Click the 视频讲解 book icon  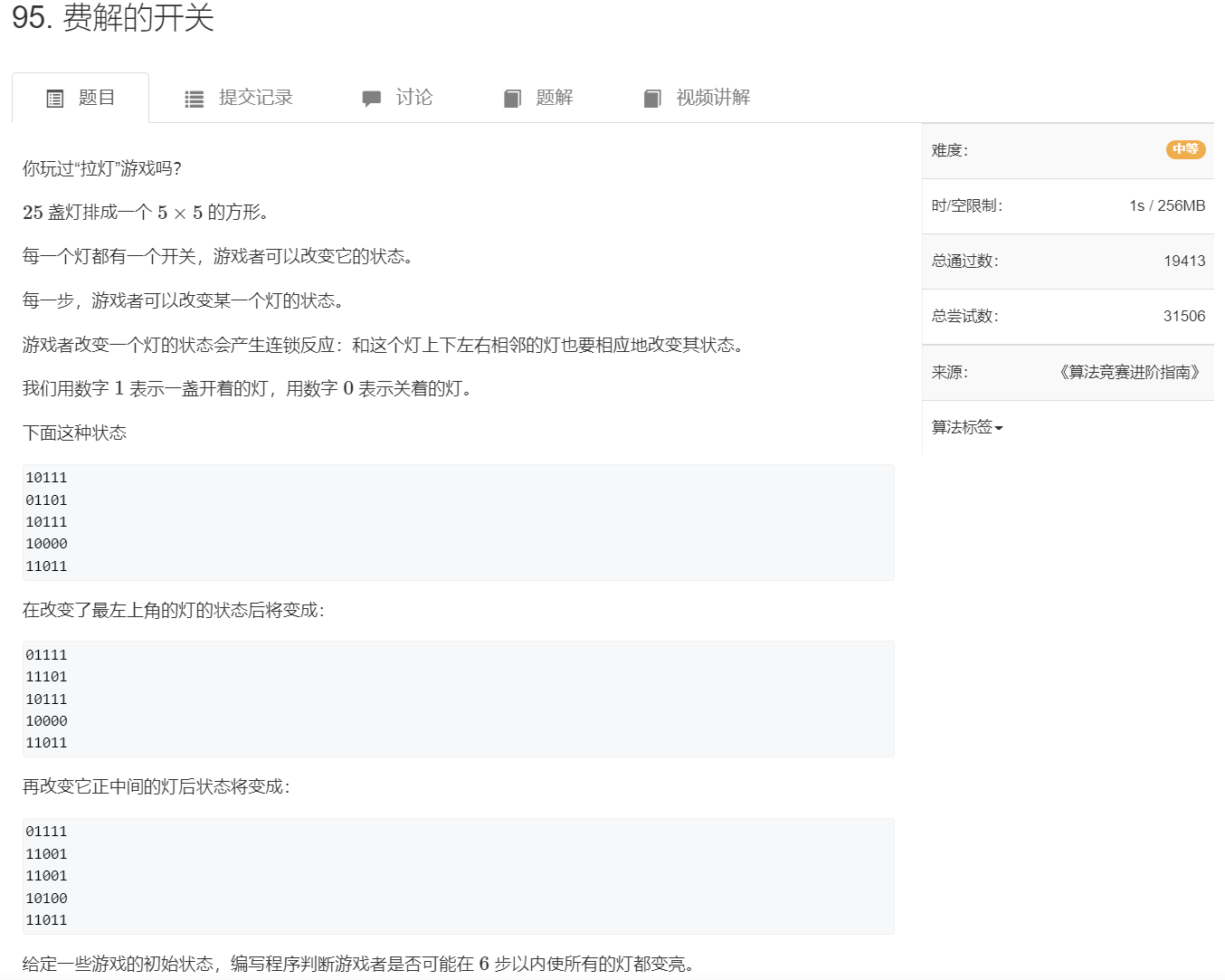coord(652,99)
